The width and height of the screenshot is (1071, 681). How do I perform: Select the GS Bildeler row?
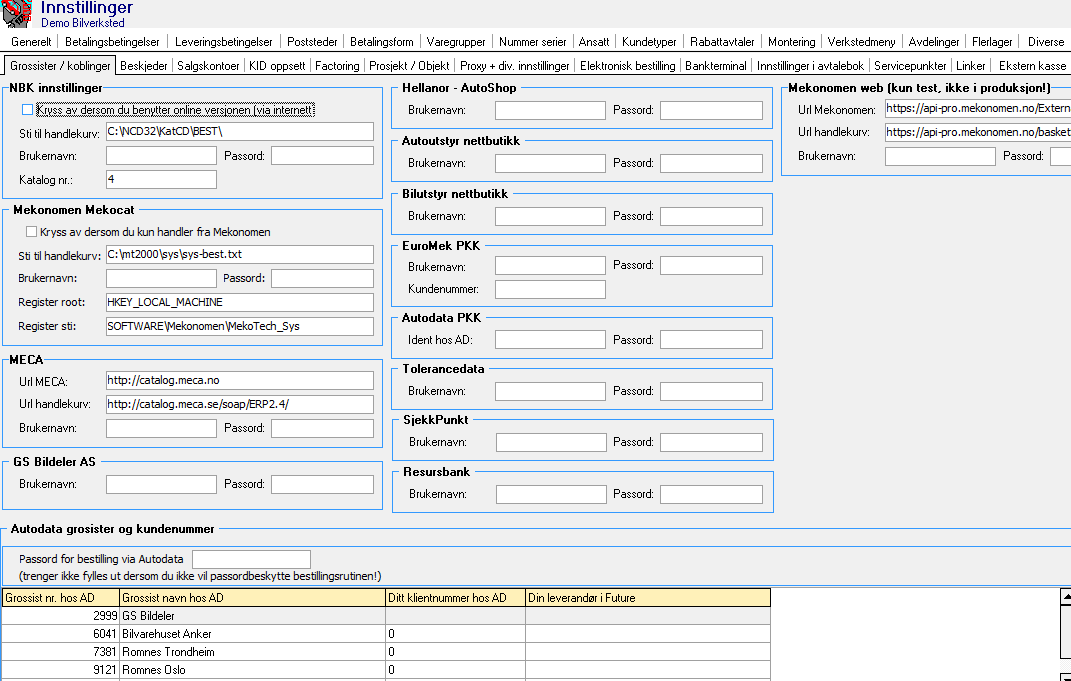coord(386,615)
